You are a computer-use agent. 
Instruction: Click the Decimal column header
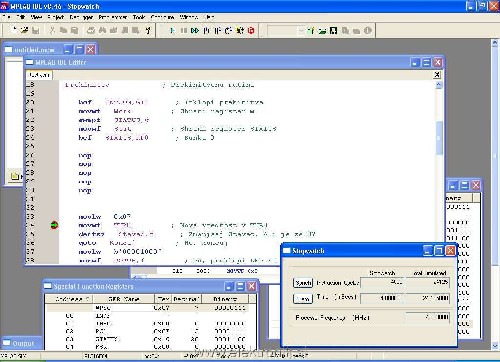point(186,299)
